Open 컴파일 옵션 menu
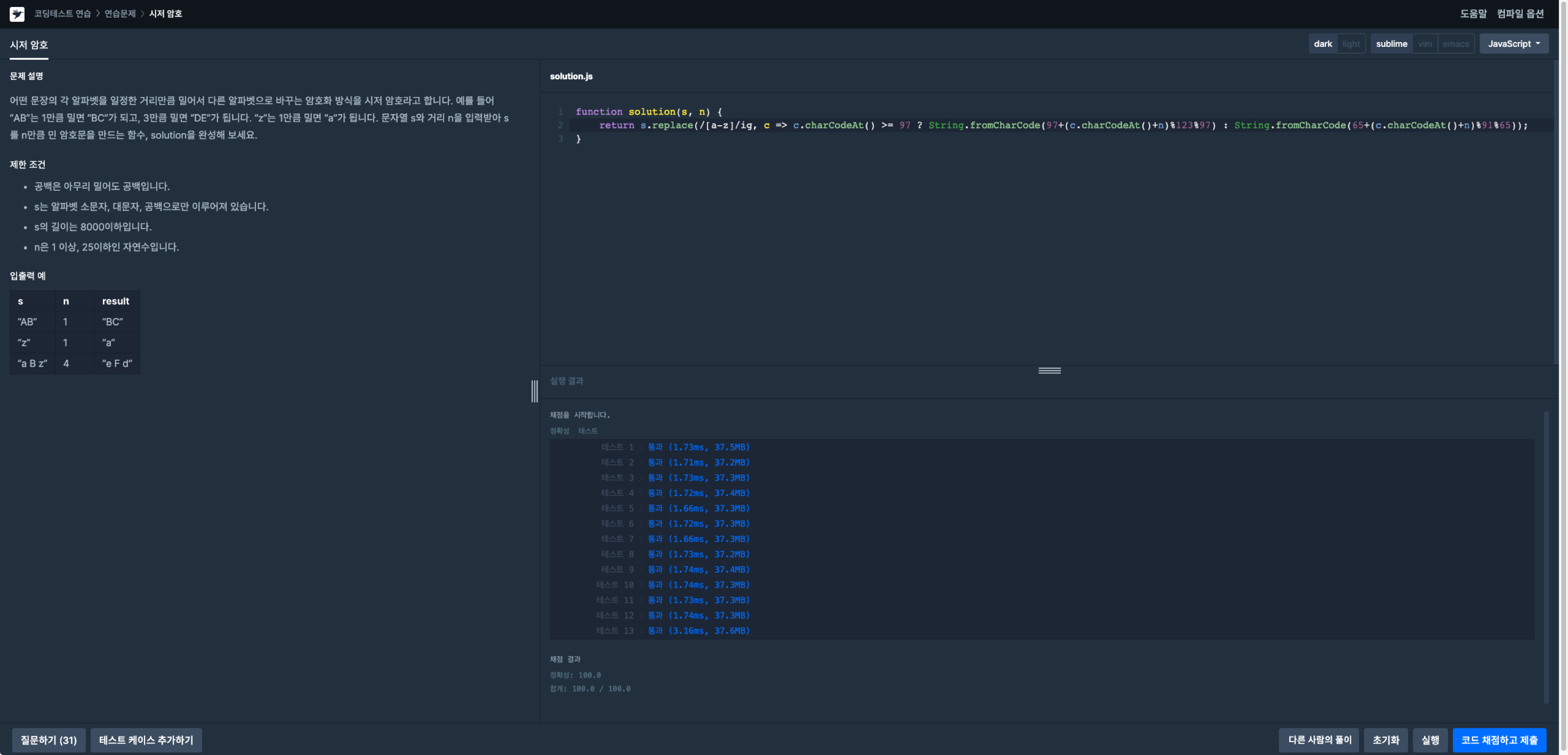The height and width of the screenshot is (755, 1568). click(1520, 13)
